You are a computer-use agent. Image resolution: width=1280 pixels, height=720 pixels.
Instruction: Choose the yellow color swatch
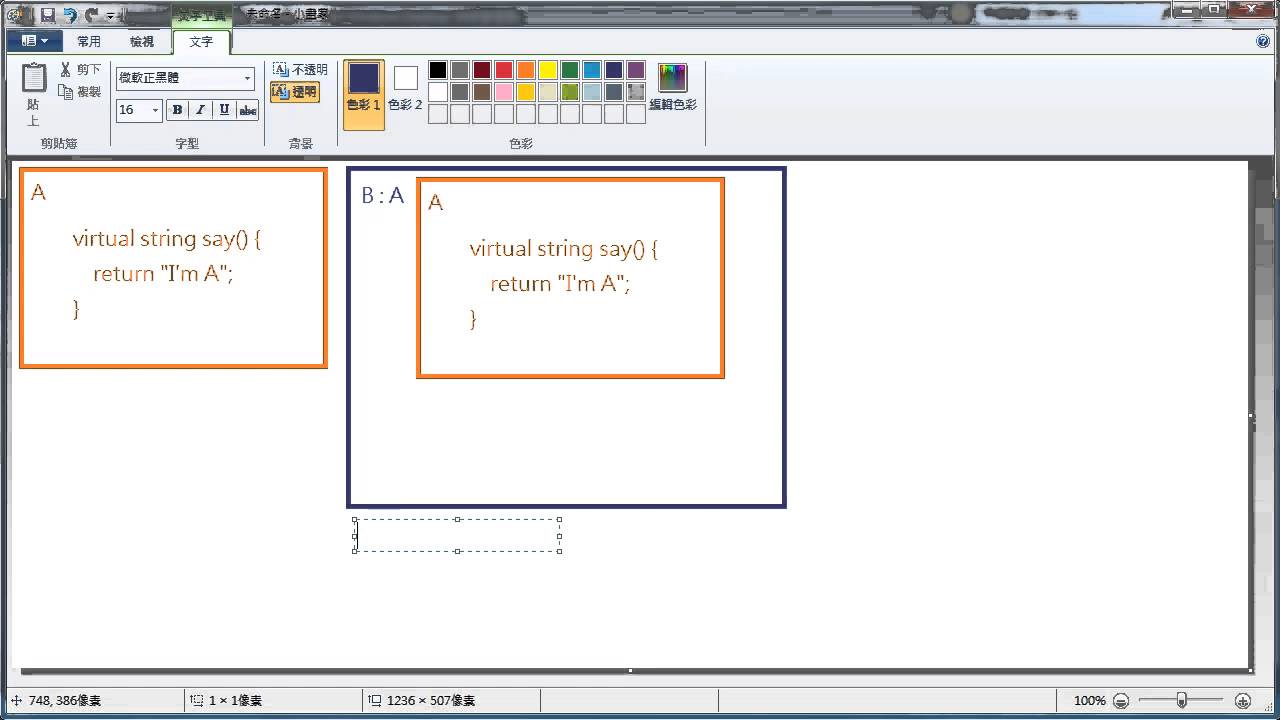(548, 70)
